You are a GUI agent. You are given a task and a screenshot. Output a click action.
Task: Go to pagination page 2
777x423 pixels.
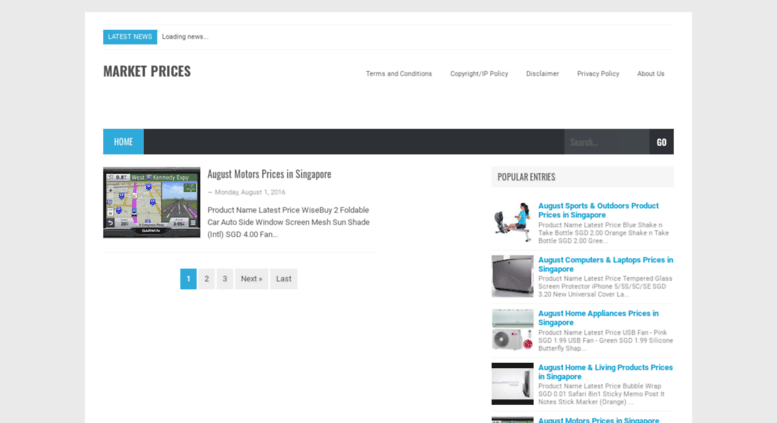tap(207, 279)
